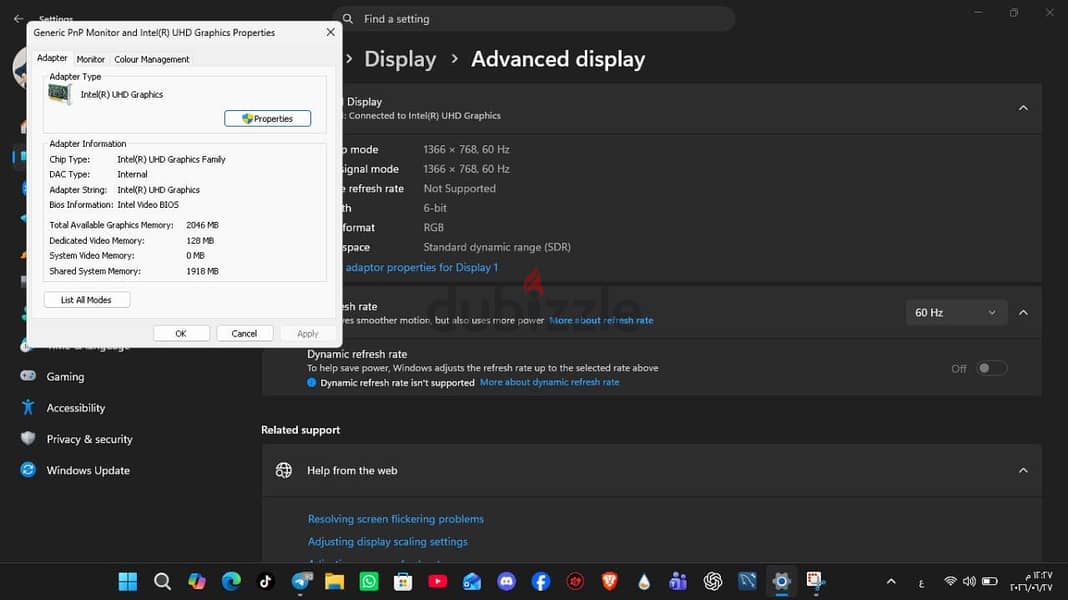Screen dimensions: 1068x600
Task: Open the Mail app from the taskbar
Action: (x=472, y=582)
